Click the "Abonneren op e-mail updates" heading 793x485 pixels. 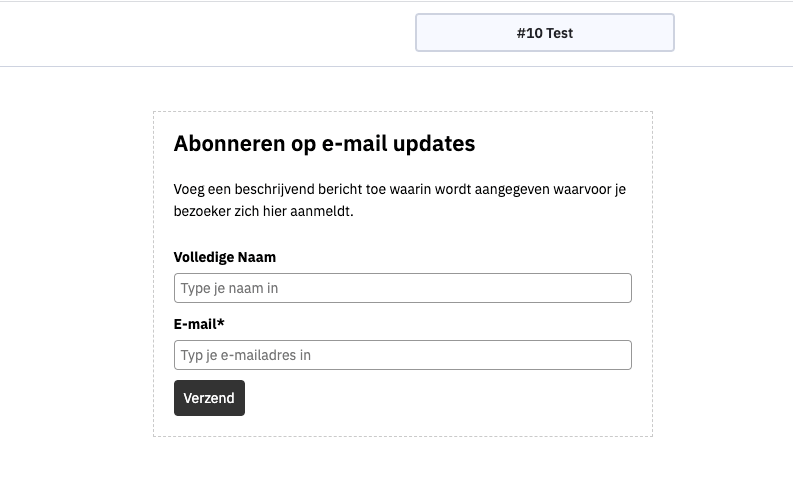pos(324,144)
